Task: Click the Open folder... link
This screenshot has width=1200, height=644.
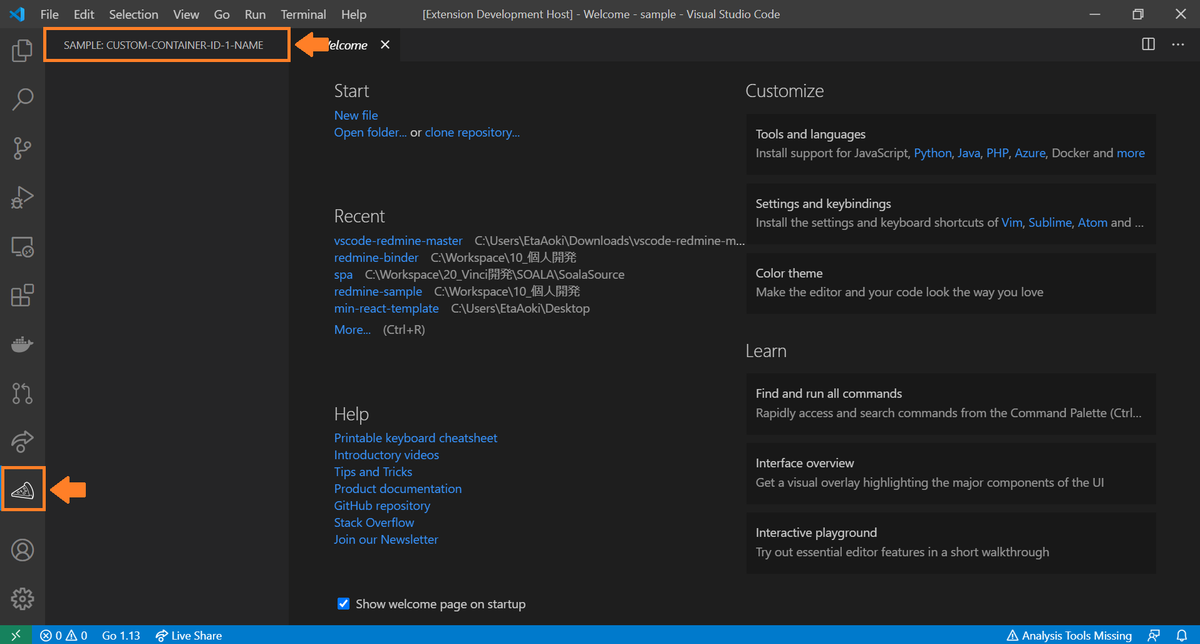Action: coord(370,132)
